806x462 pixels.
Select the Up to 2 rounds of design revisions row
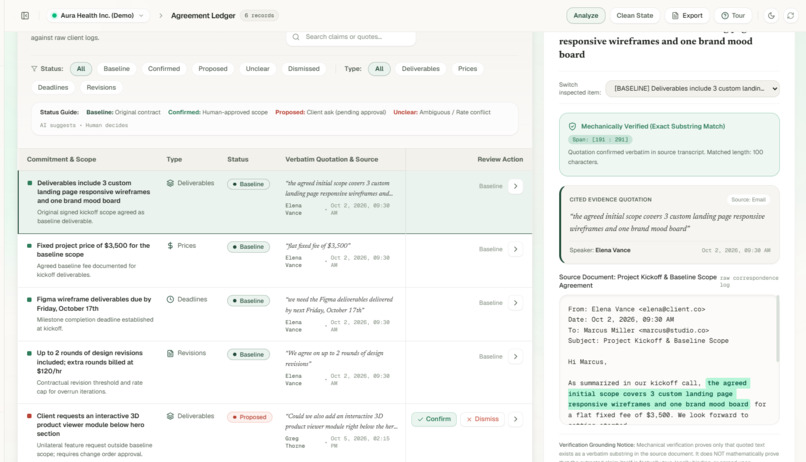point(275,372)
